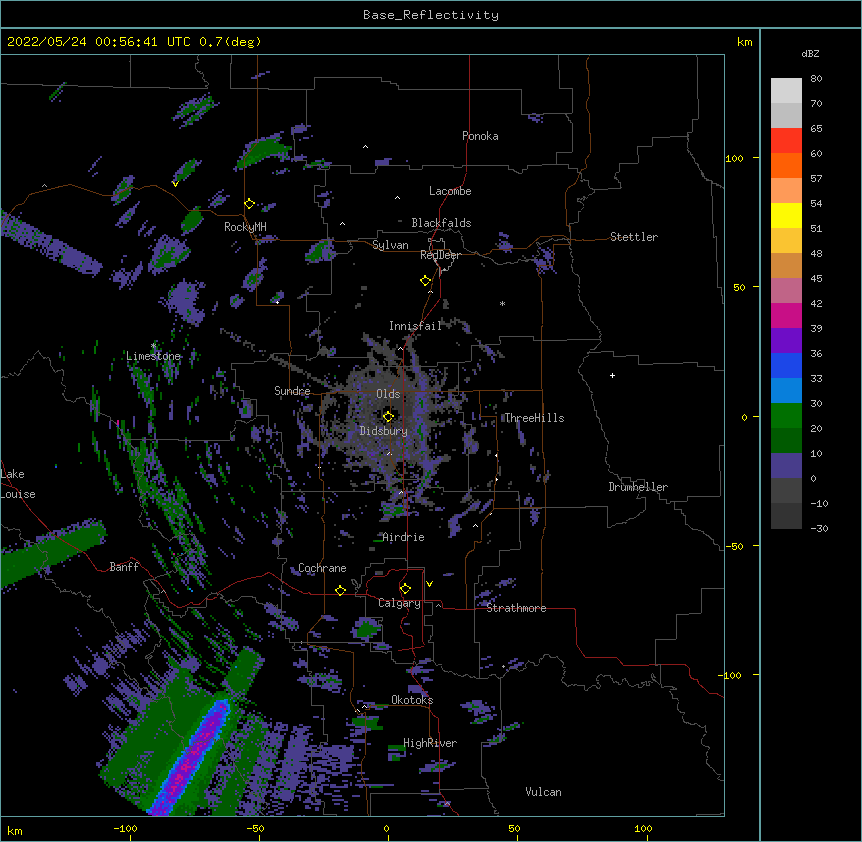Click the yellow diamond marker south of RedDeer
The width and height of the screenshot is (862, 842).
point(426,281)
